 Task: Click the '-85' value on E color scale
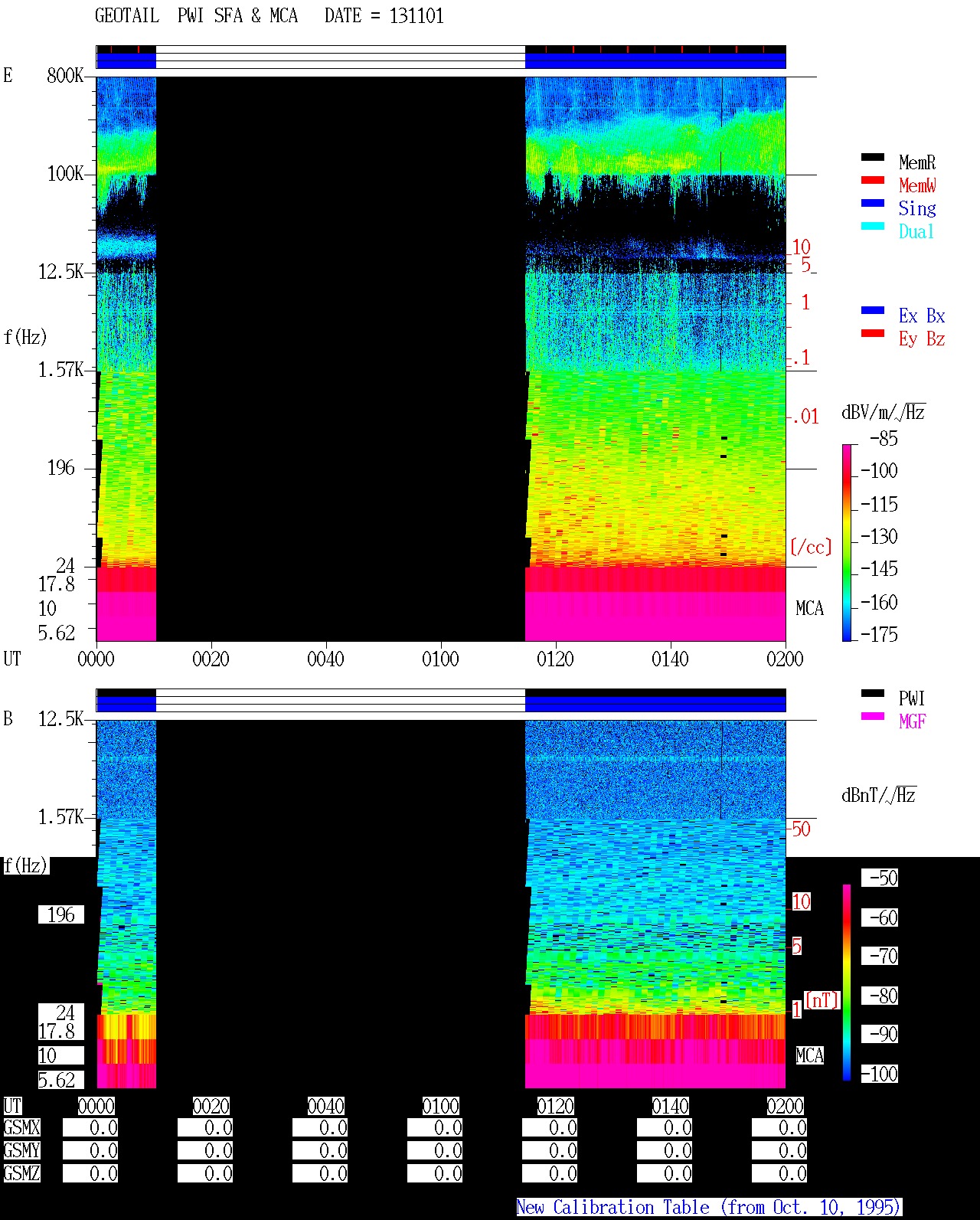tap(884, 438)
